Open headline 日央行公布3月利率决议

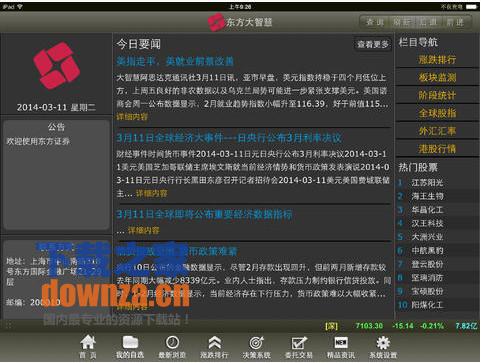click(x=229, y=138)
